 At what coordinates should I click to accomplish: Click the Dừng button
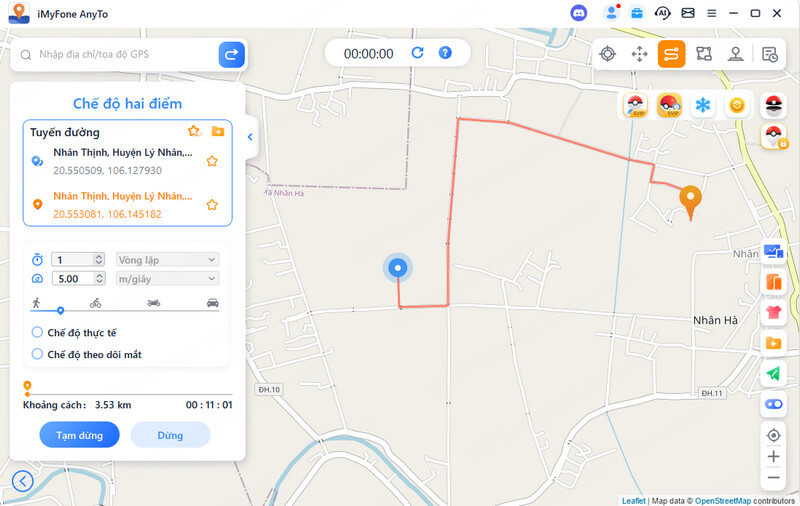coord(170,435)
